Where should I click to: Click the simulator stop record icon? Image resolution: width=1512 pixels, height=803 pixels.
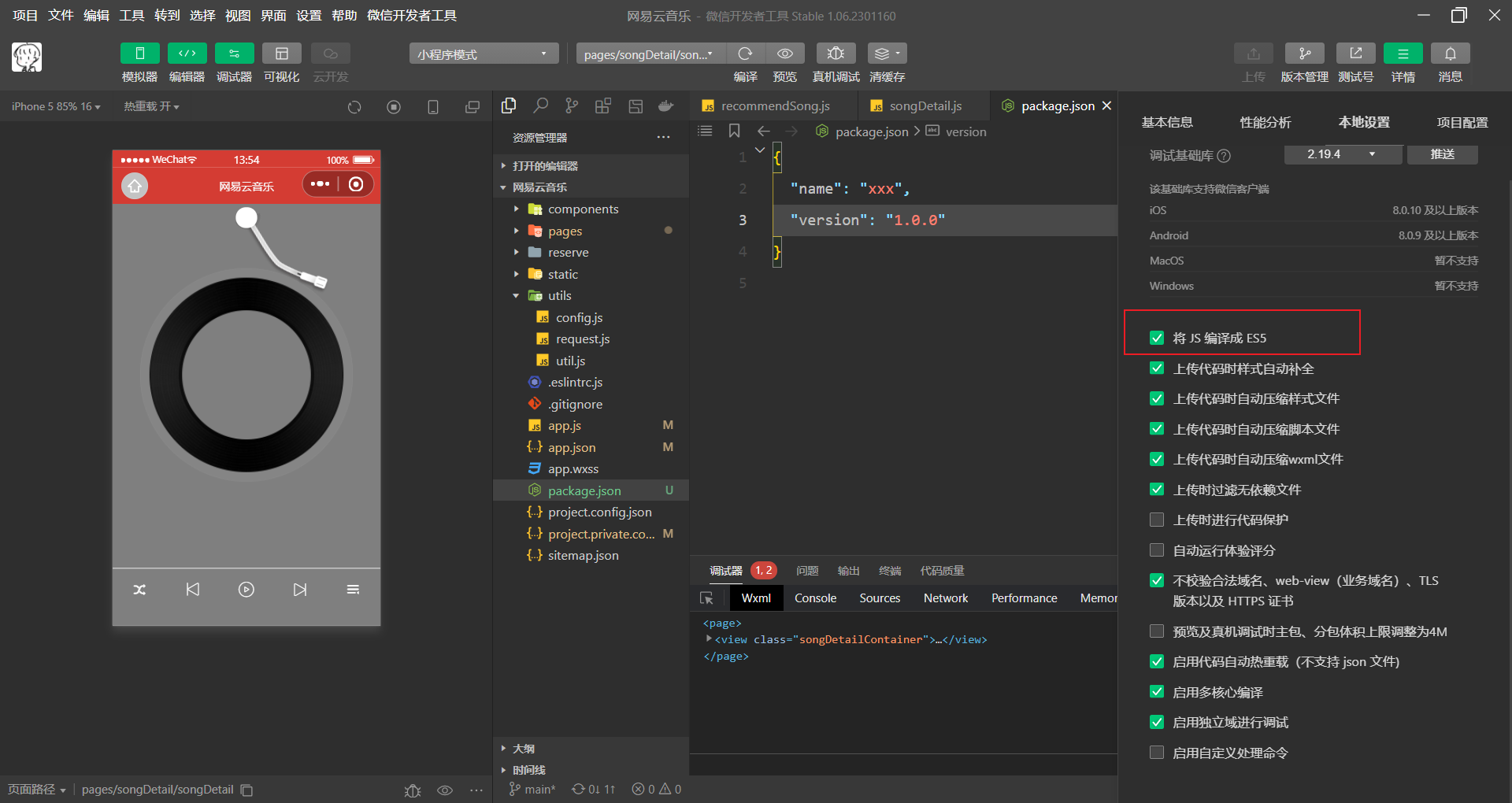tap(394, 107)
